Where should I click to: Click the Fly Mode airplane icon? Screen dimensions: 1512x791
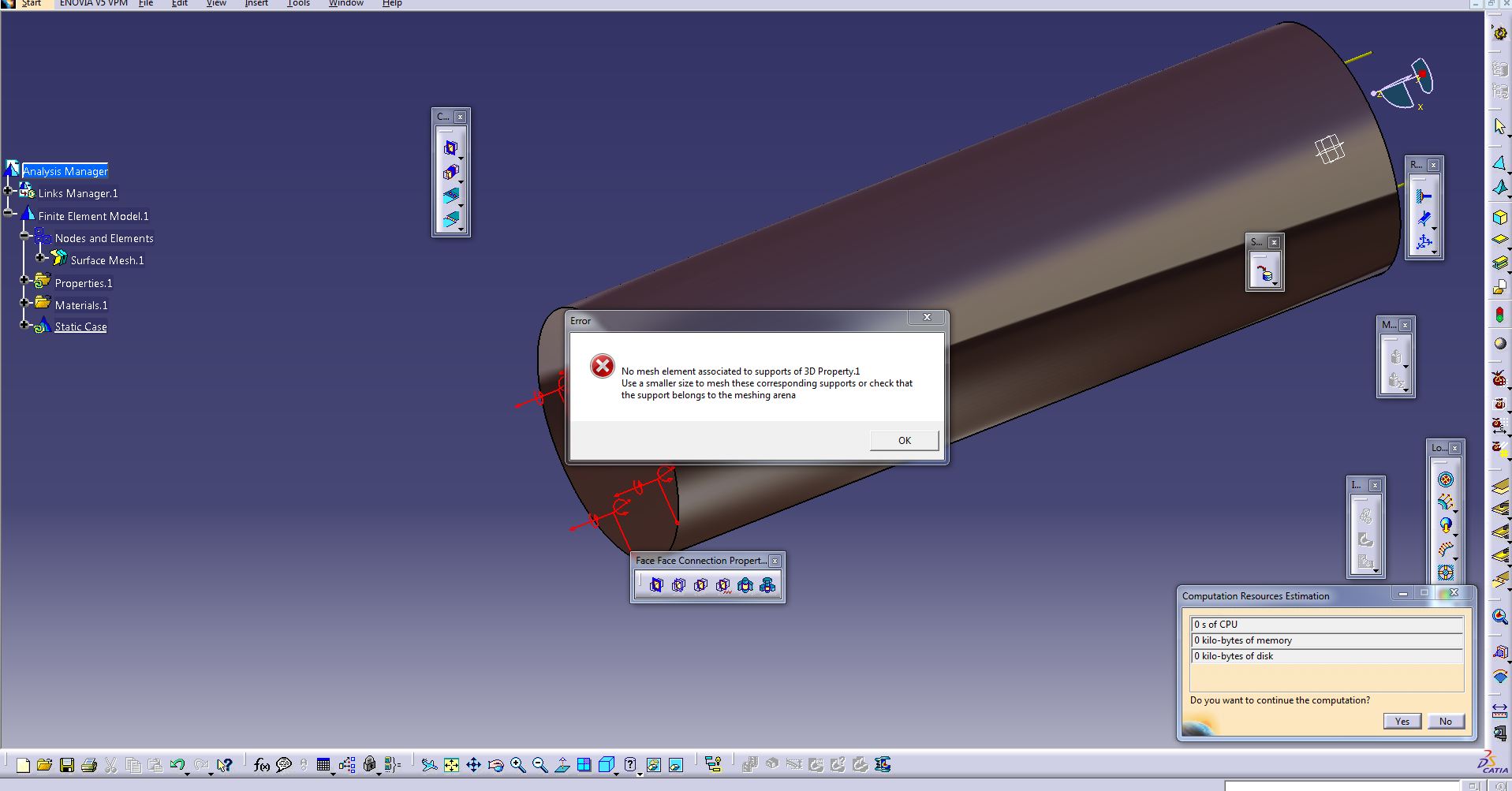(x=429, y=765)
